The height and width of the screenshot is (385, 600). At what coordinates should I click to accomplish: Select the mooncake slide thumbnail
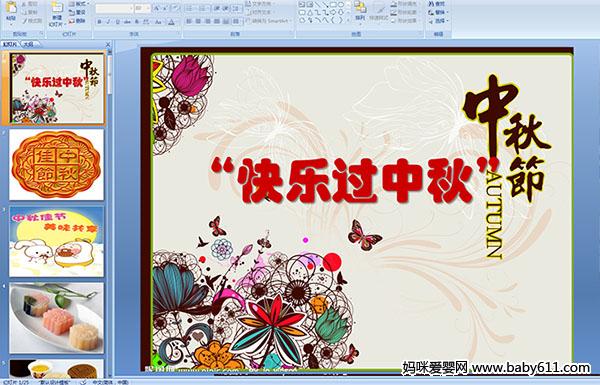[x=56, y=165]
